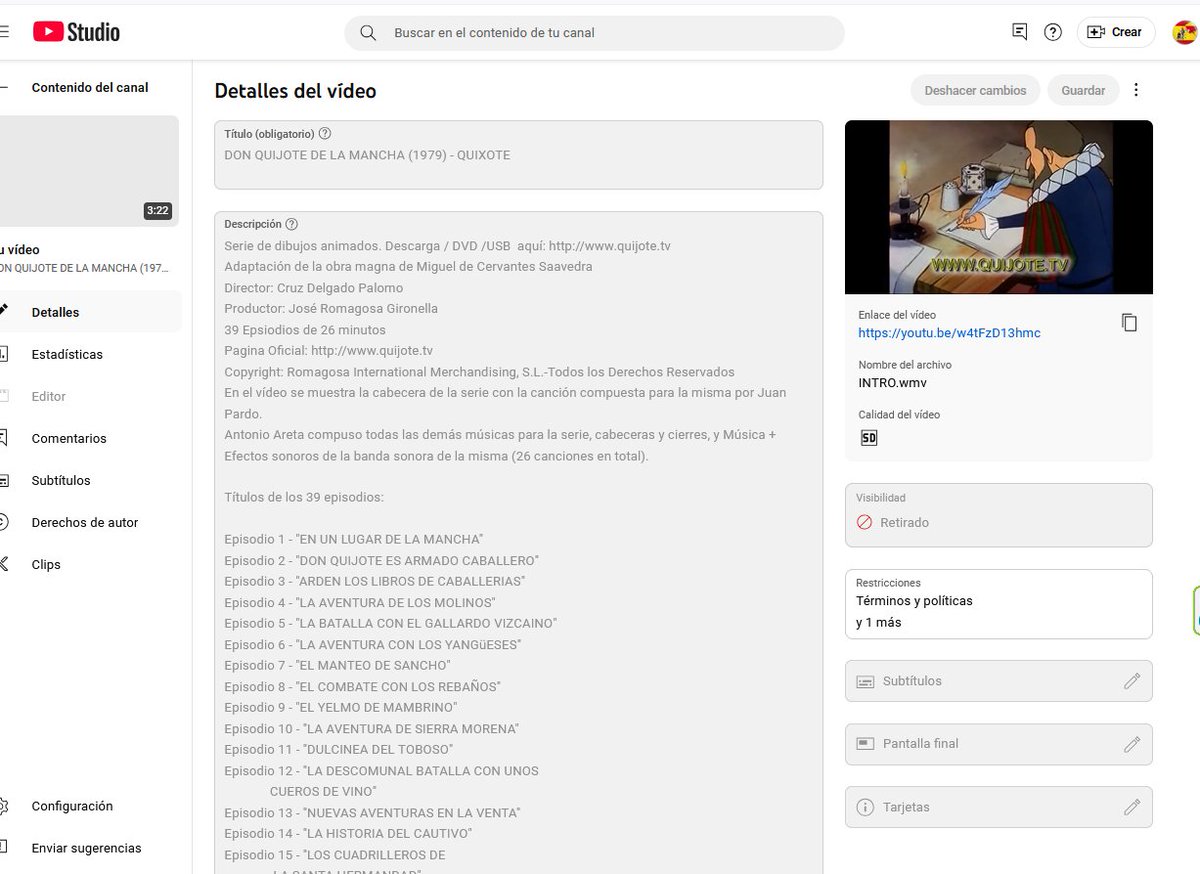Screen dimensions: 1200x874
Task: Click line 'Títulos de los 39 episodios:'
Action: pyautogui.click(x=304, y=498)
